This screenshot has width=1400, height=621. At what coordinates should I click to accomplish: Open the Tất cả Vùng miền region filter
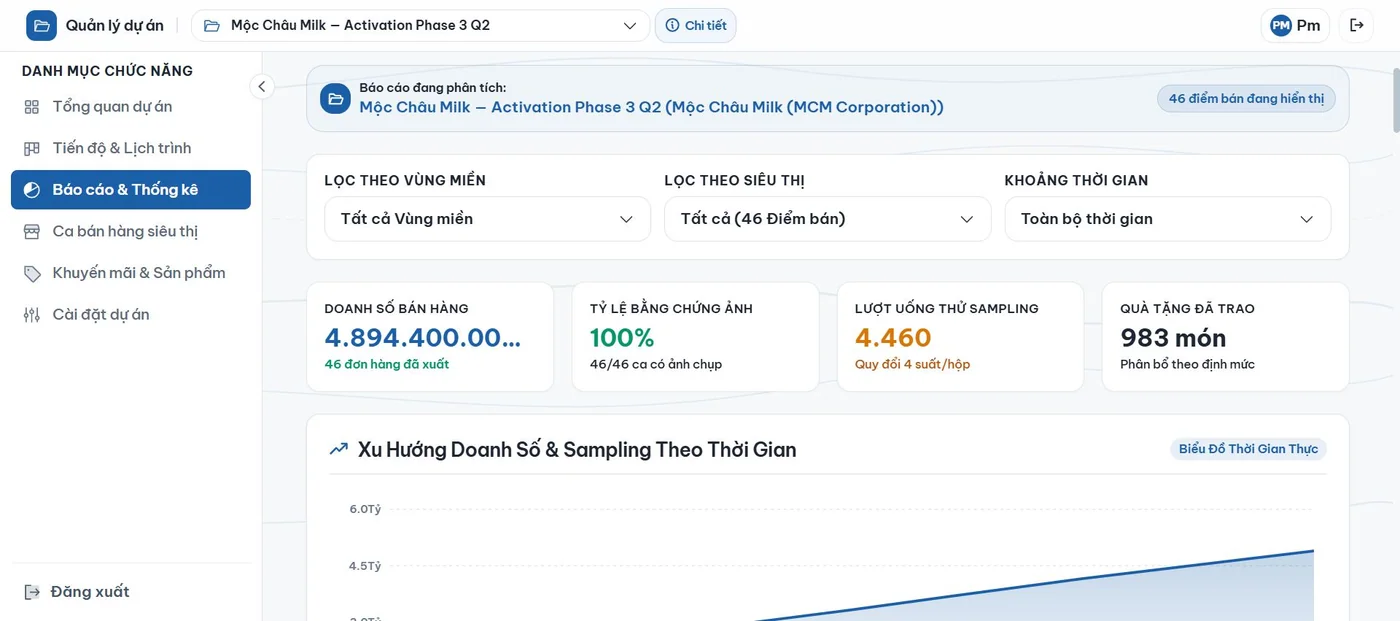click(x=487, y=219)
